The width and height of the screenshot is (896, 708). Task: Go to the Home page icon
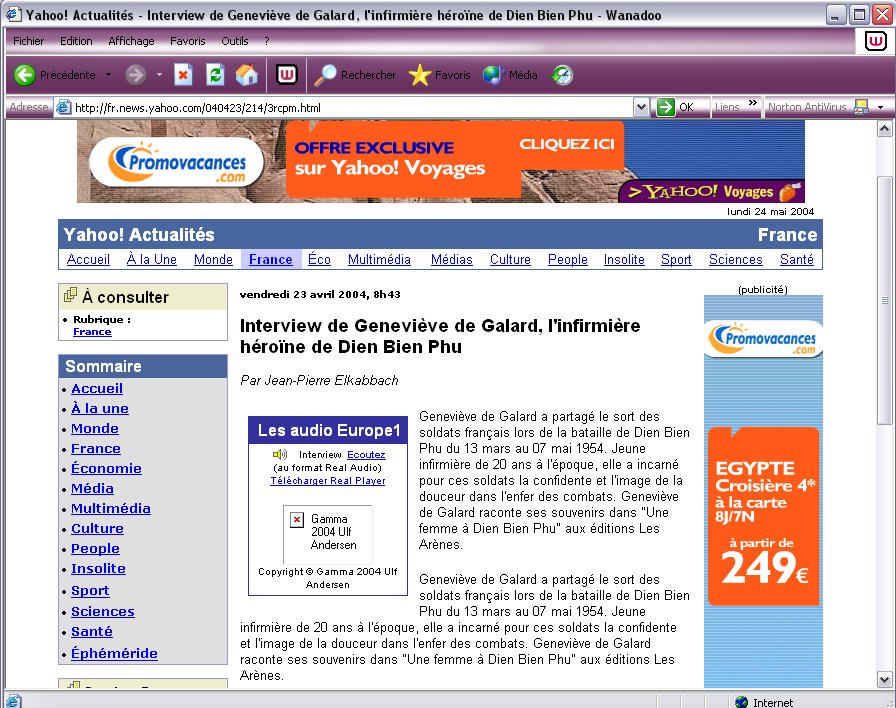coord(246,75)
